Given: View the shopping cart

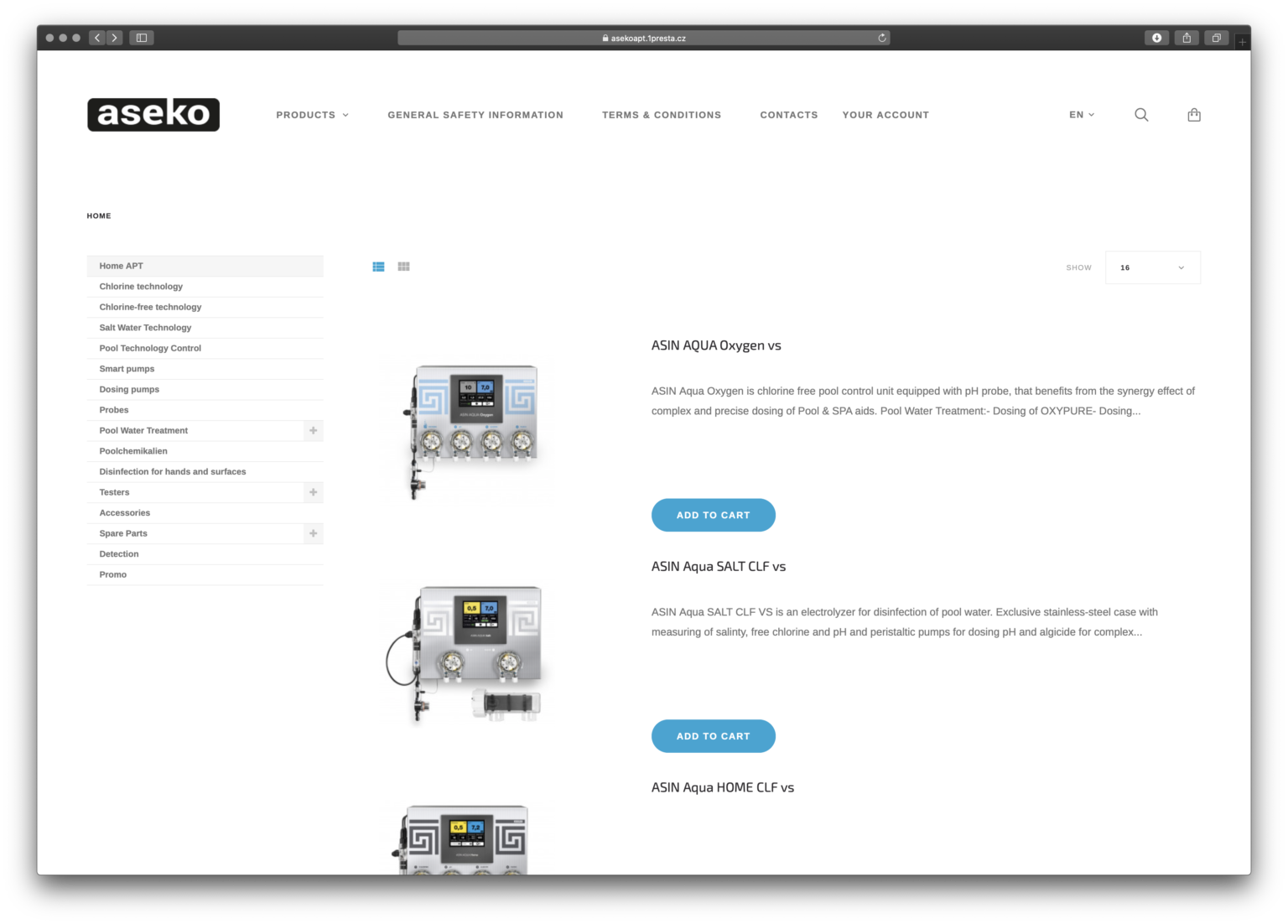Looking at the screenshot, I should [1194, 114].
